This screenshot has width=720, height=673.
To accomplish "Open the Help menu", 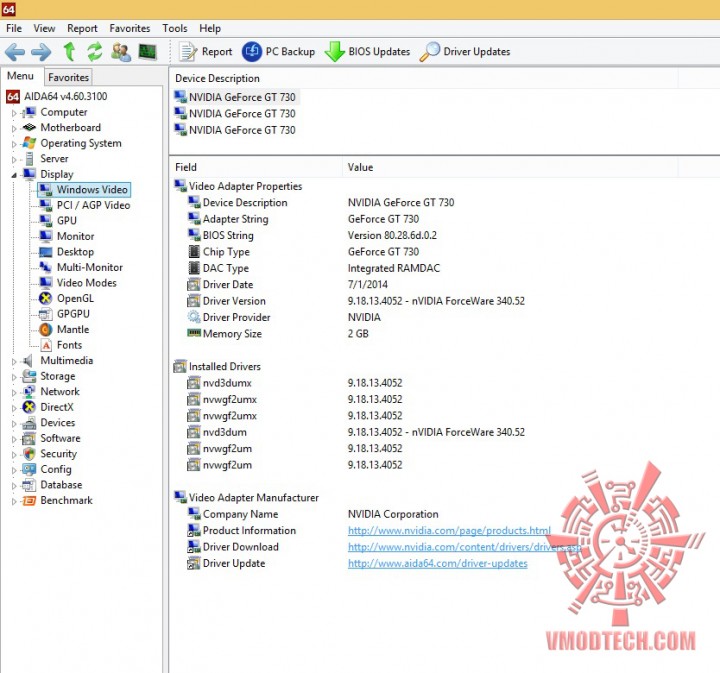I will tap(210, 28).
